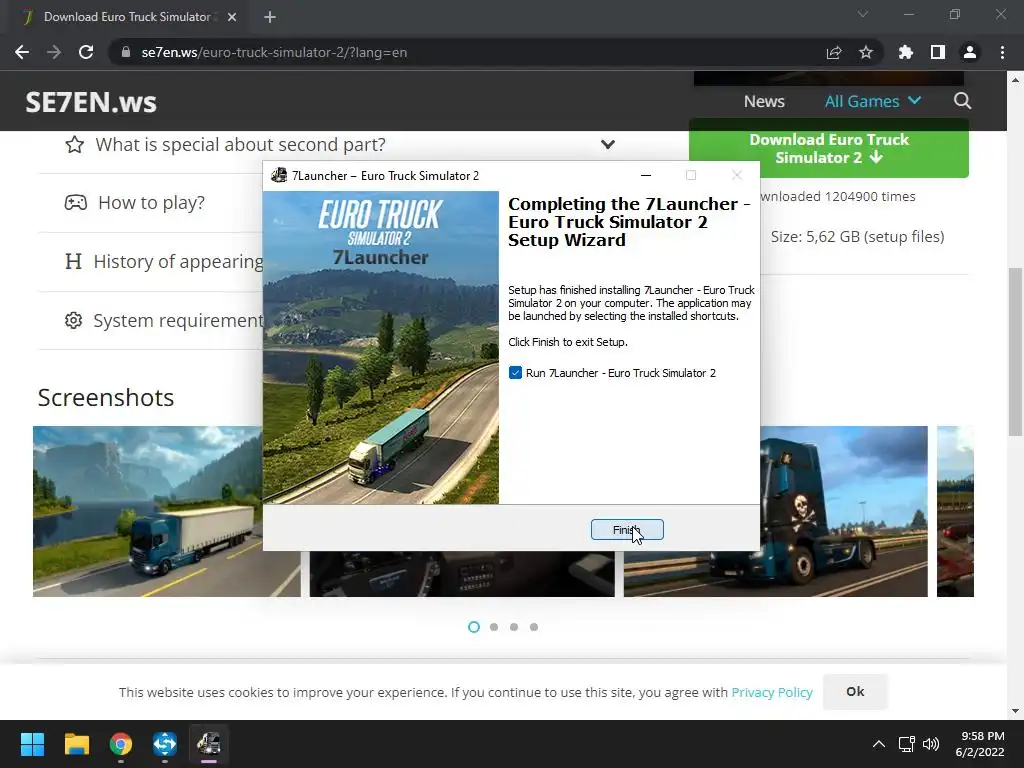
Task: Accept cookies with Ok button
Action: pyautogui.click(x=855, y=692)
